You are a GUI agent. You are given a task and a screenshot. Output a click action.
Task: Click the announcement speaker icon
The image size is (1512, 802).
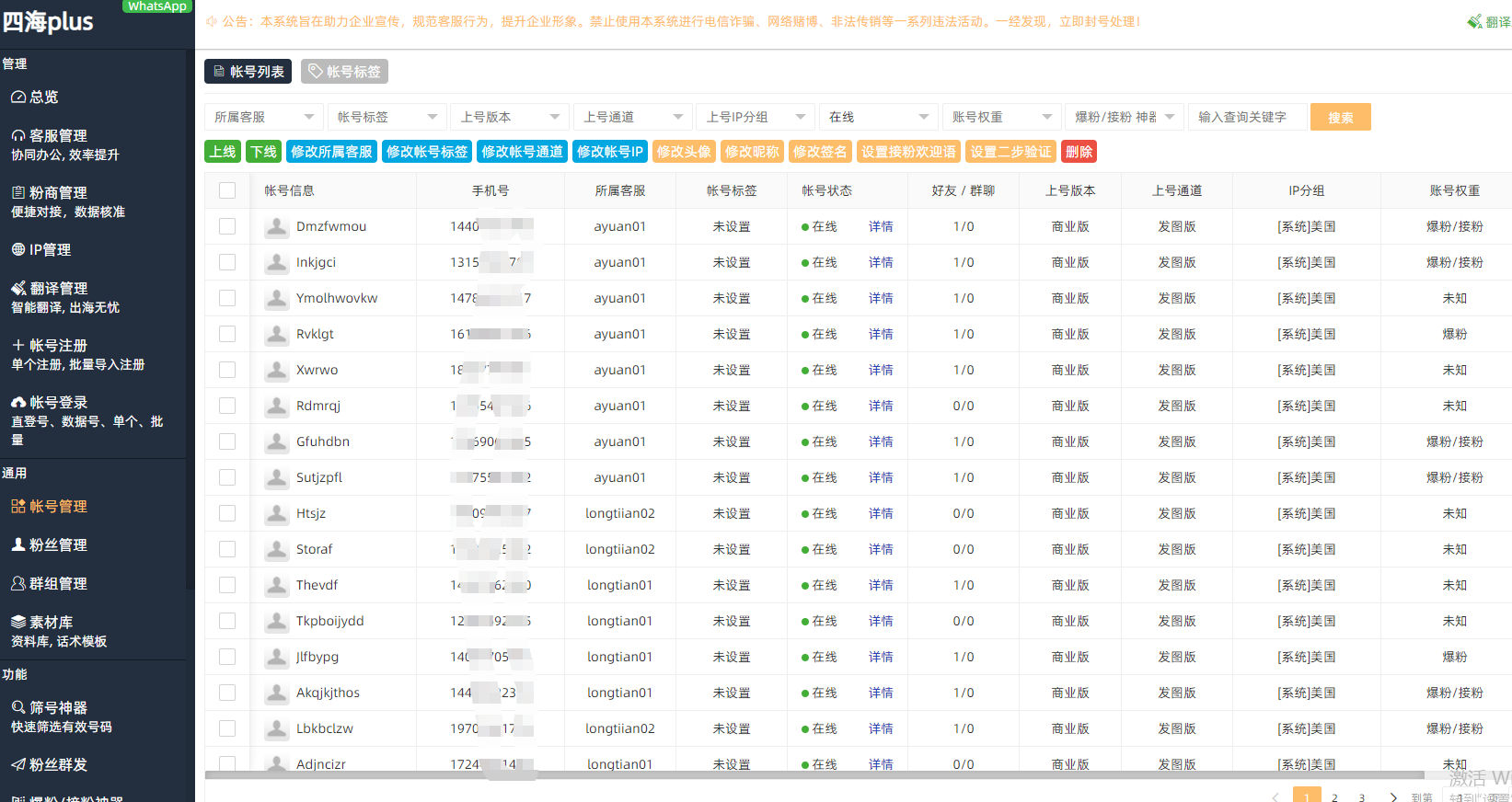pyautogui.click(x=211, y=21)
